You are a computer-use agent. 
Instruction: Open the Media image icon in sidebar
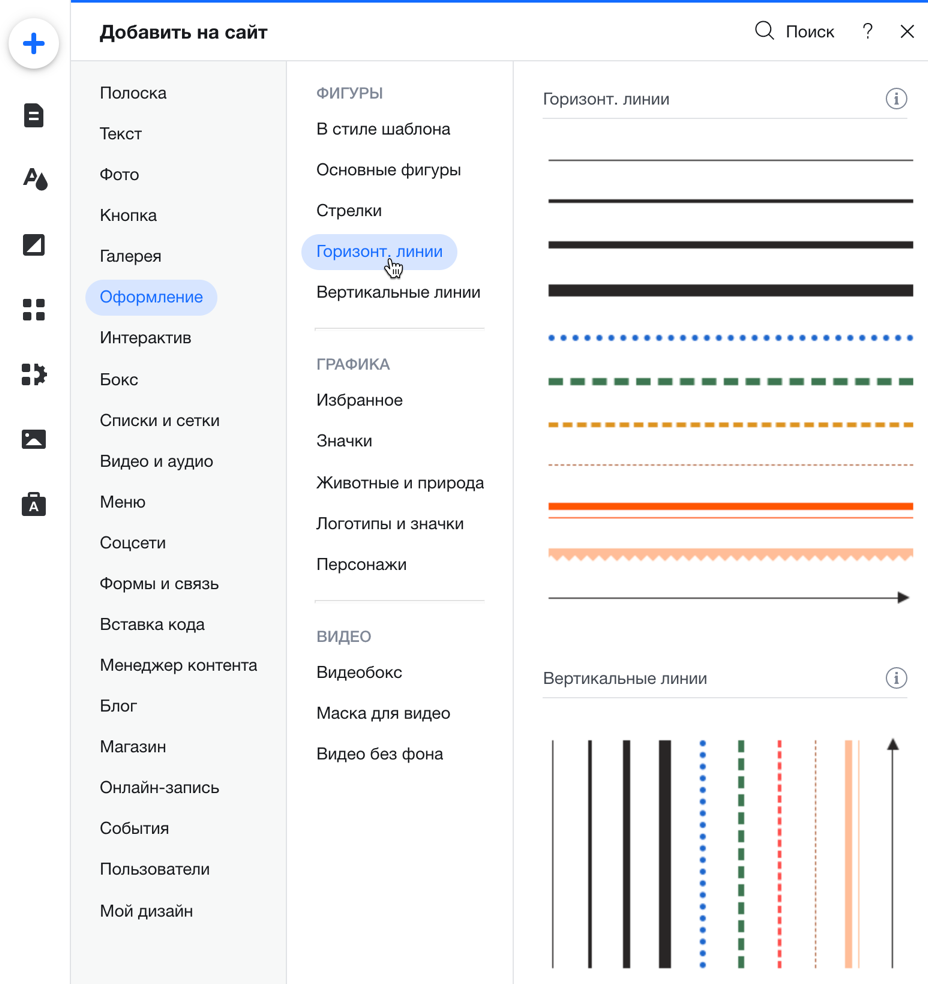34,440
